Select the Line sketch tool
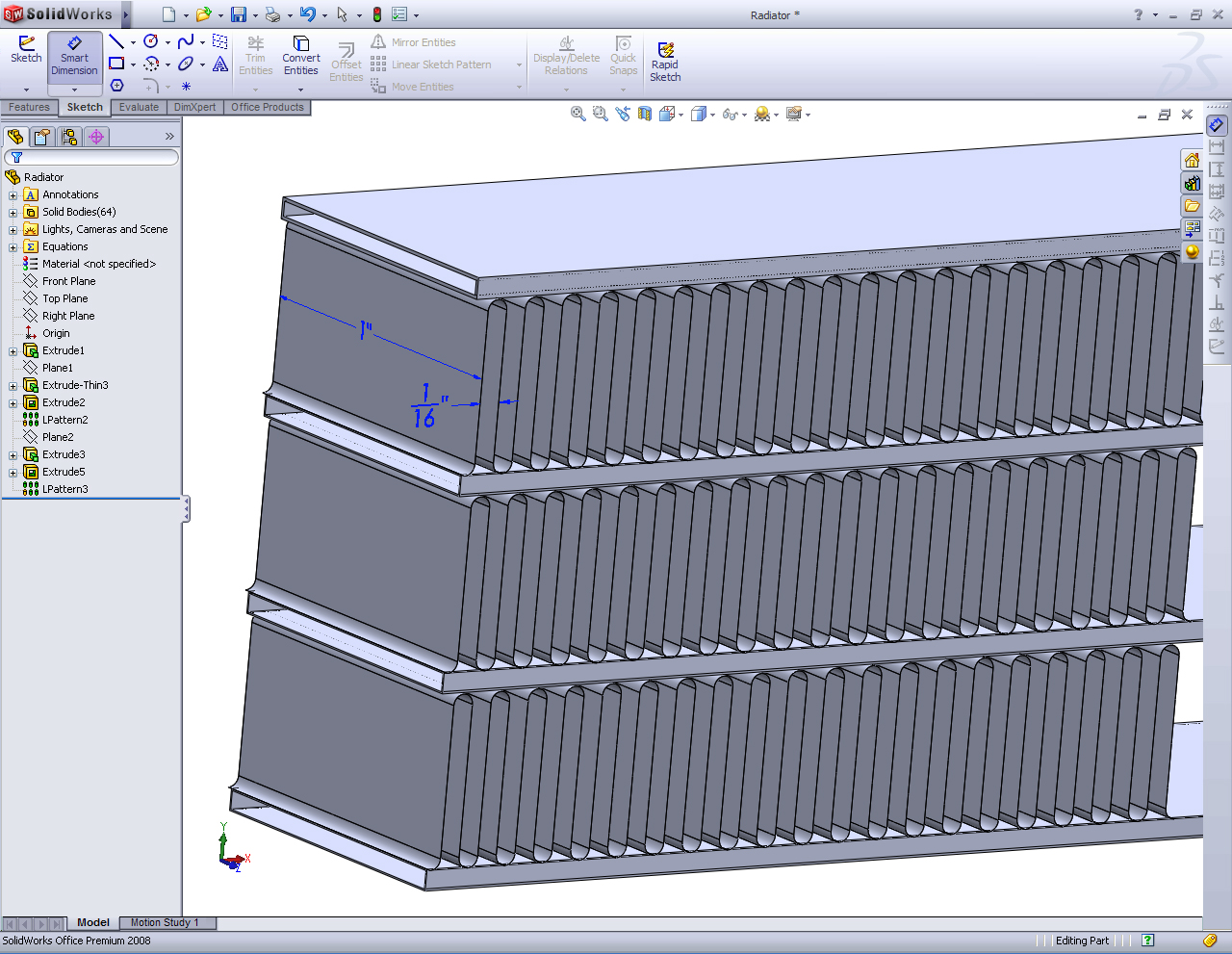The image size is (1232, 954). [x=116, y=41]
